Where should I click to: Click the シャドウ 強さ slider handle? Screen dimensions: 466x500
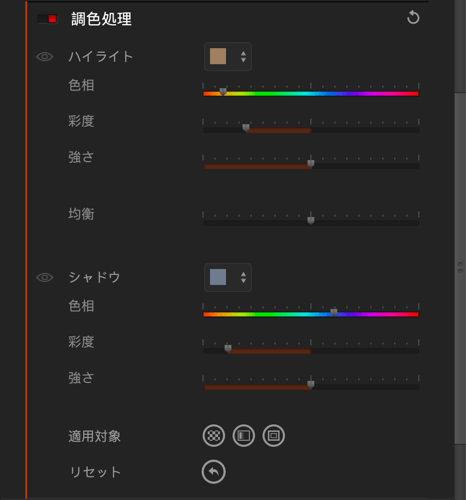point(311,384)
